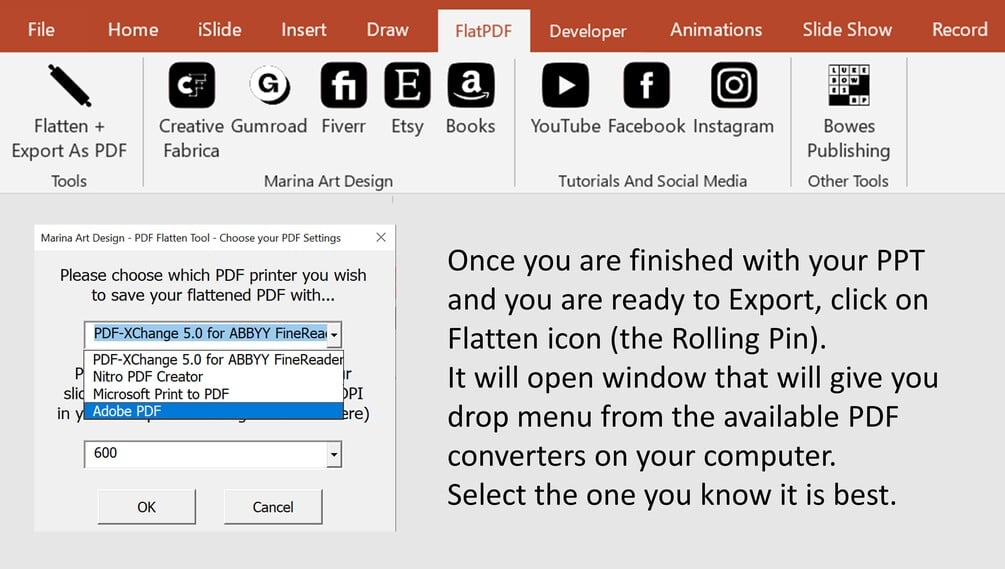
Task: Click the Cancel button
Action: click(273, 507)
